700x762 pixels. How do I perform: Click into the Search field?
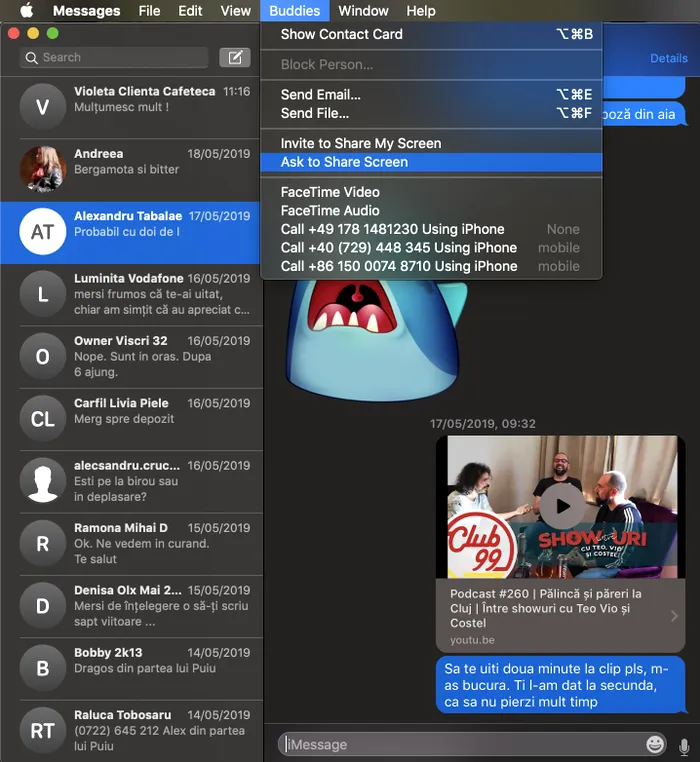[114, 57]
